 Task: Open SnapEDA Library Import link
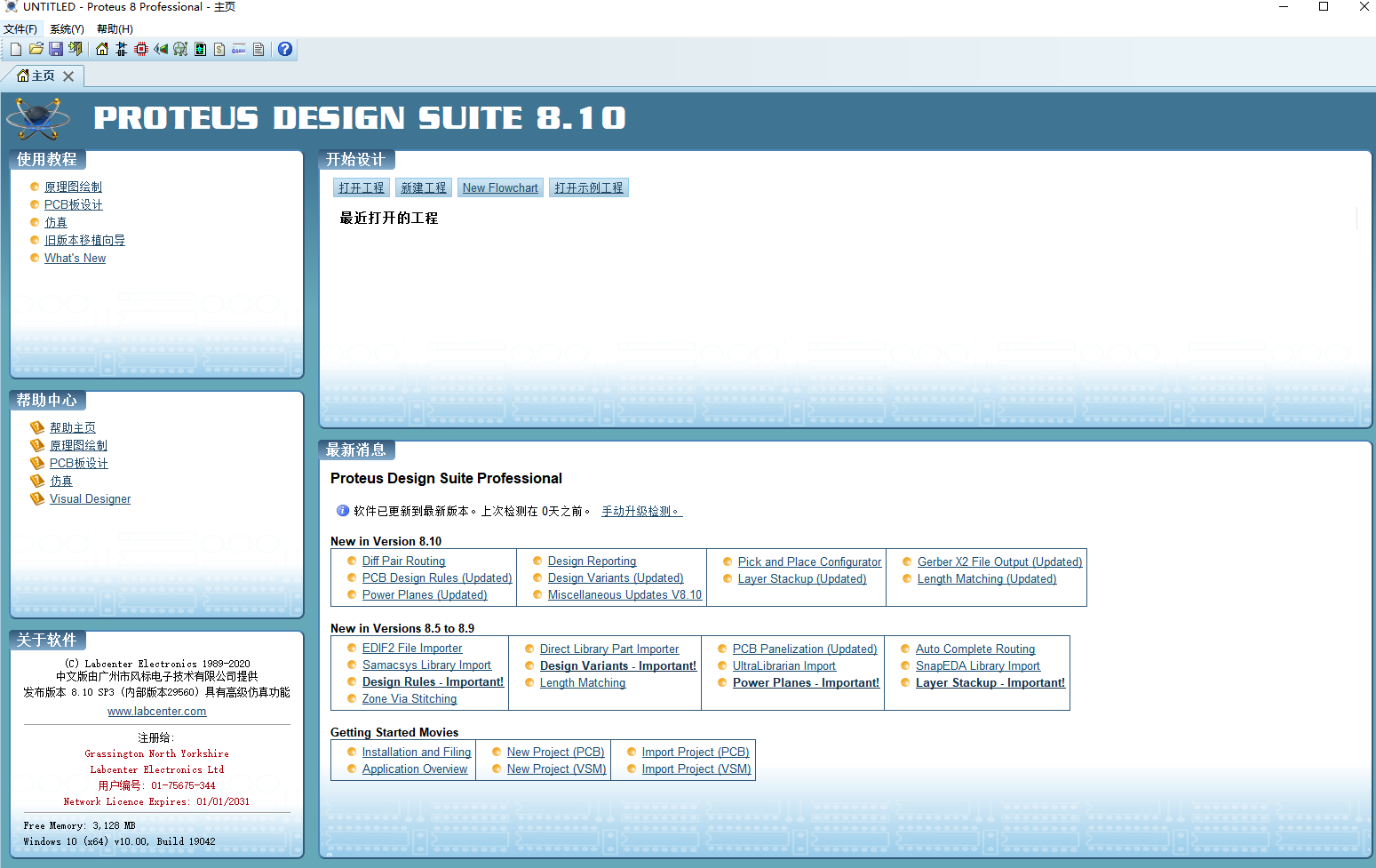coord(978,665)
